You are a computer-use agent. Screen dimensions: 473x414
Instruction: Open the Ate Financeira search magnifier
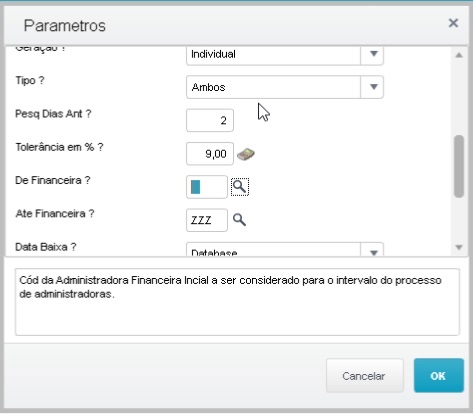click(x=239, y=220)
